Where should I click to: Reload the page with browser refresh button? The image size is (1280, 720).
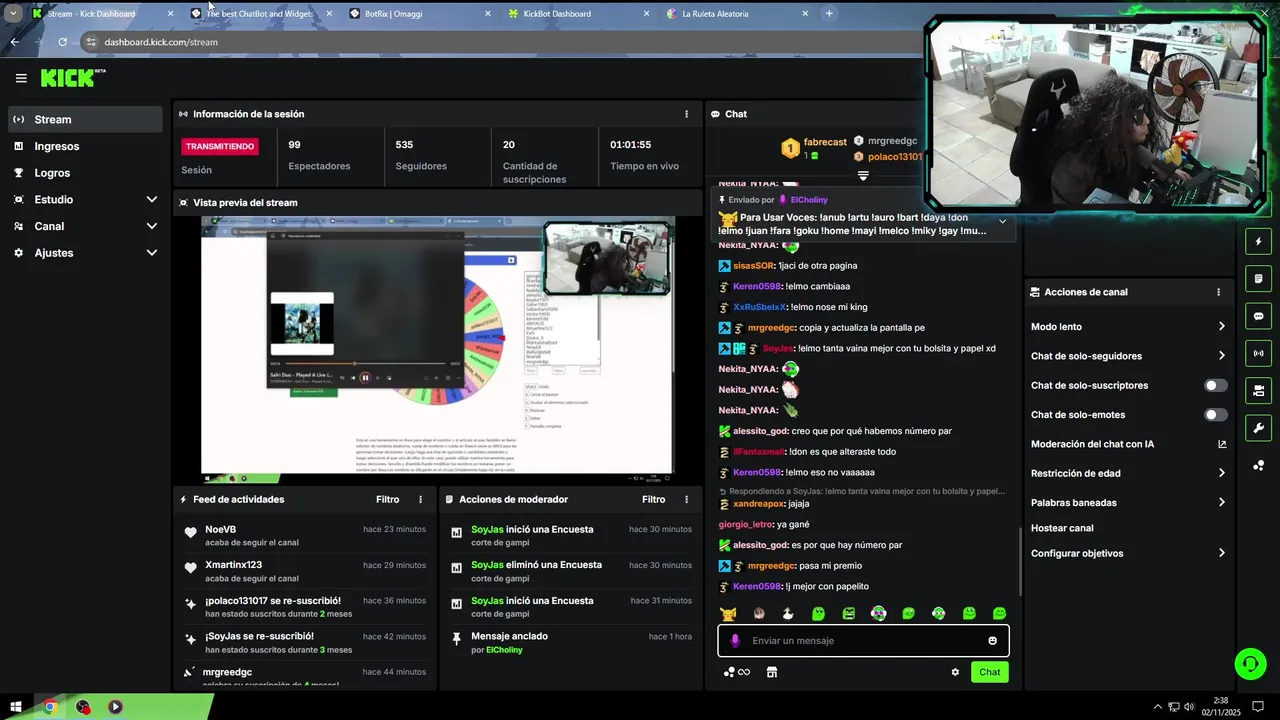coord(62,42)
